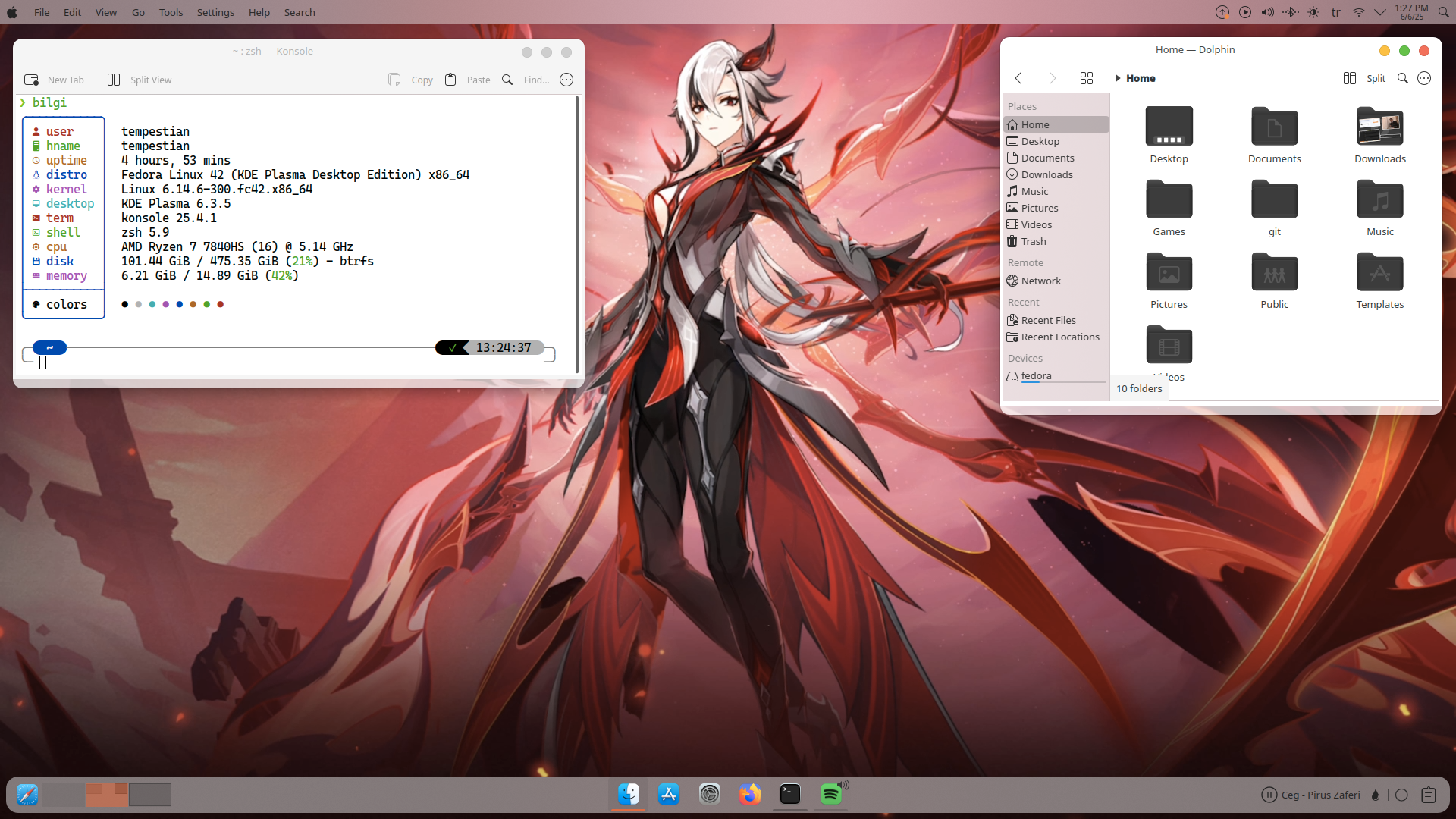Click the Split View icon in Konsole

pos(114,80)
